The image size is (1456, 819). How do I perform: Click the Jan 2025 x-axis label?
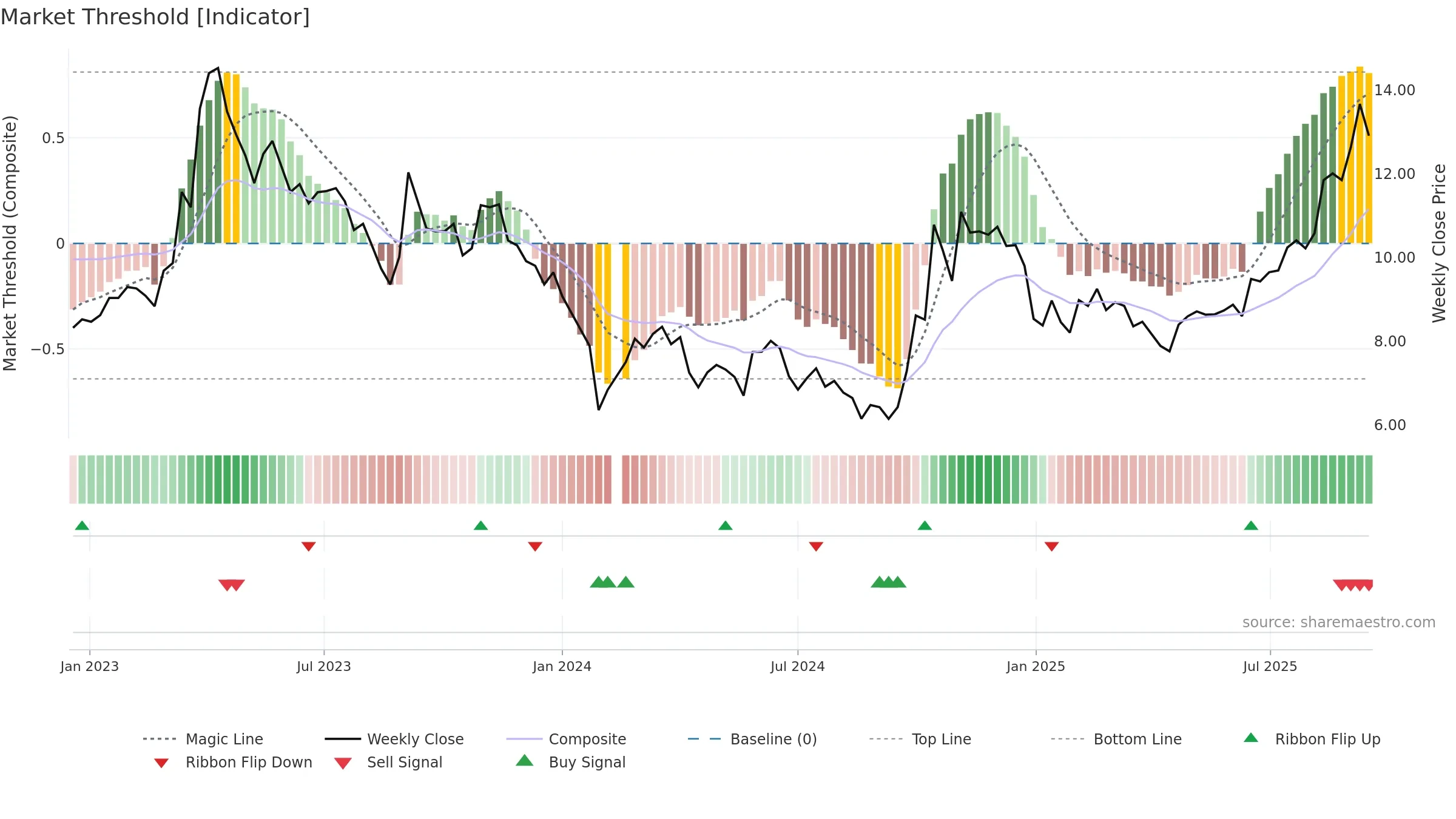pos(1036,666)
